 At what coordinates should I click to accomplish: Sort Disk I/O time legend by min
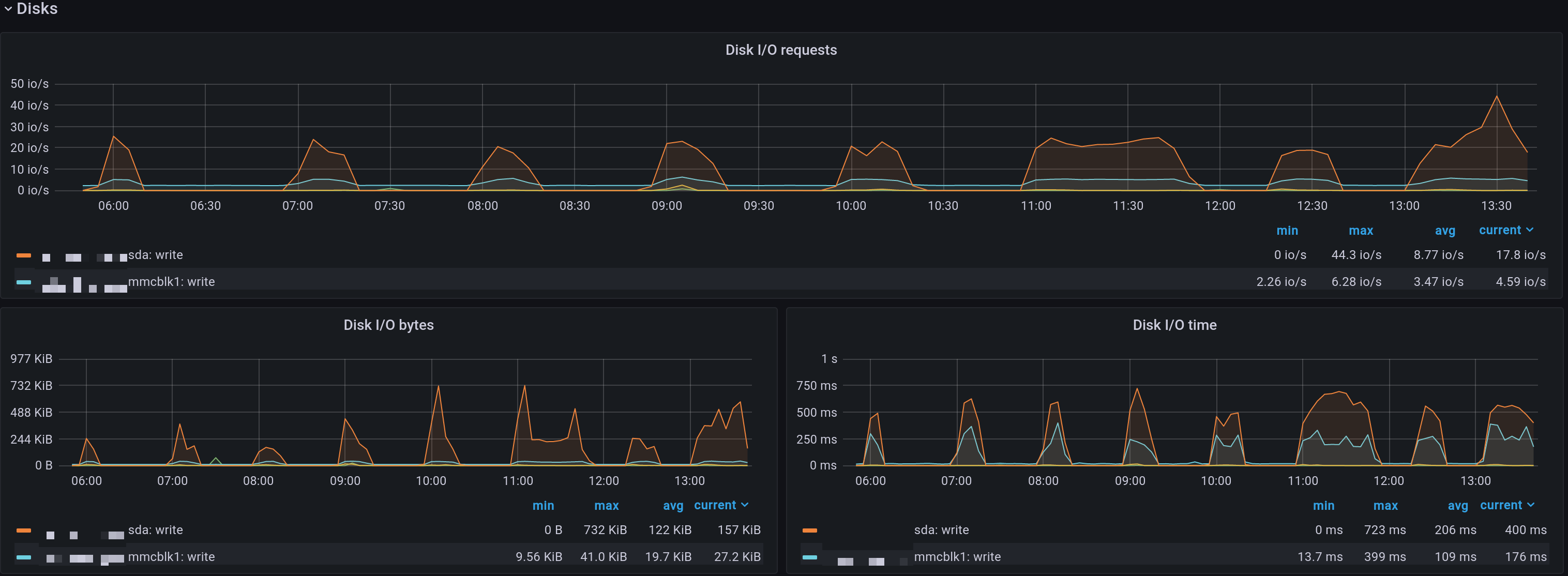[1323, 506]
